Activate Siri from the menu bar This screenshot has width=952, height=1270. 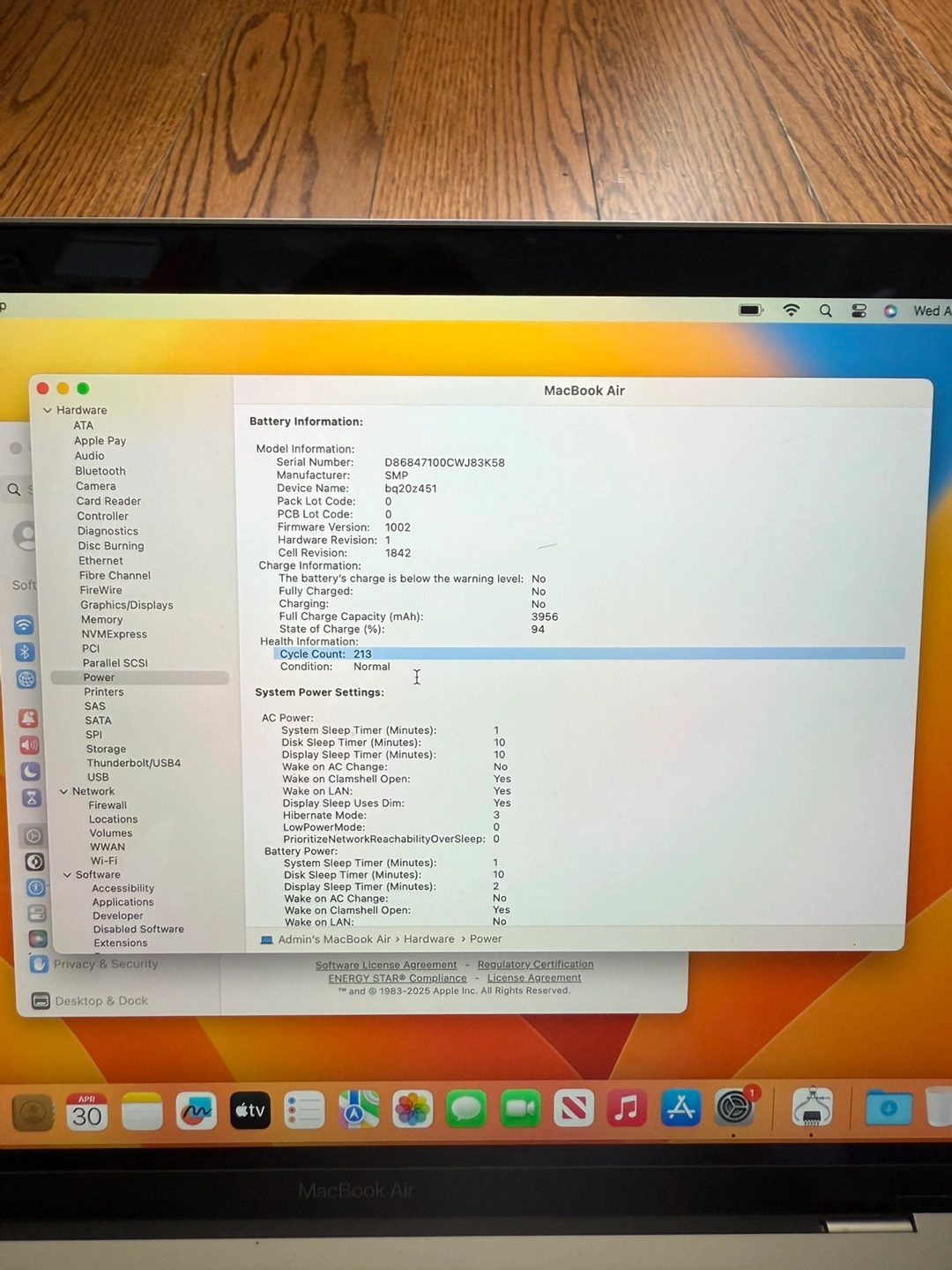pyautogui.click(x=890, y=310)
